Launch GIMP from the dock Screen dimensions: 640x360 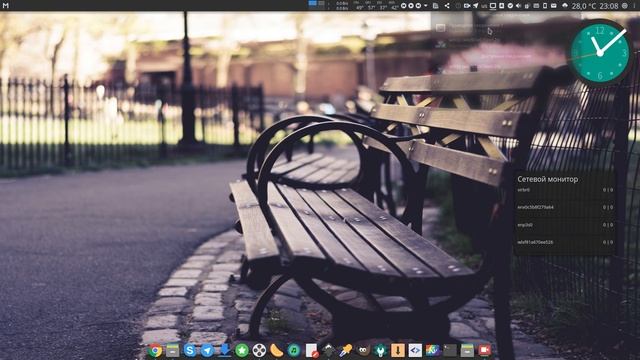[363, 350]
